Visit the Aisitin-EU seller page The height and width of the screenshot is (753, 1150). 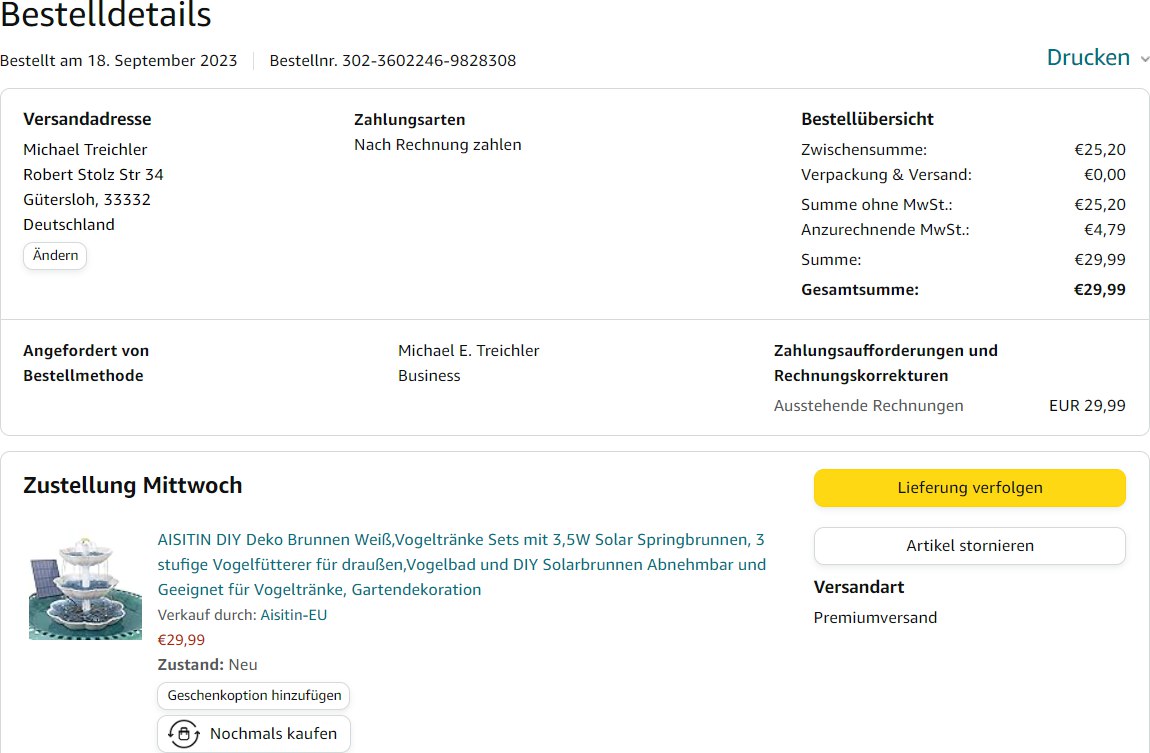coord(293,615)
